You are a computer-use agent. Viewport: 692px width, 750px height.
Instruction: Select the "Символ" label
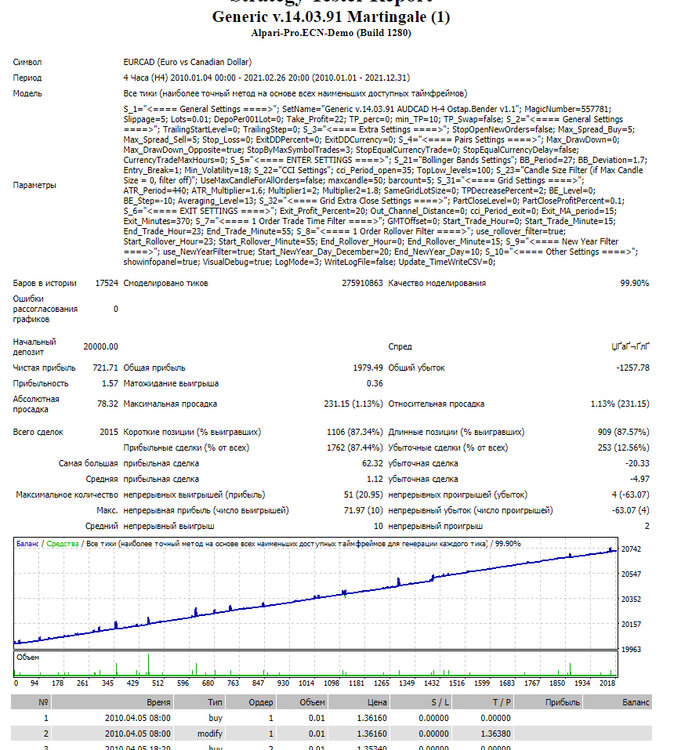27,62
